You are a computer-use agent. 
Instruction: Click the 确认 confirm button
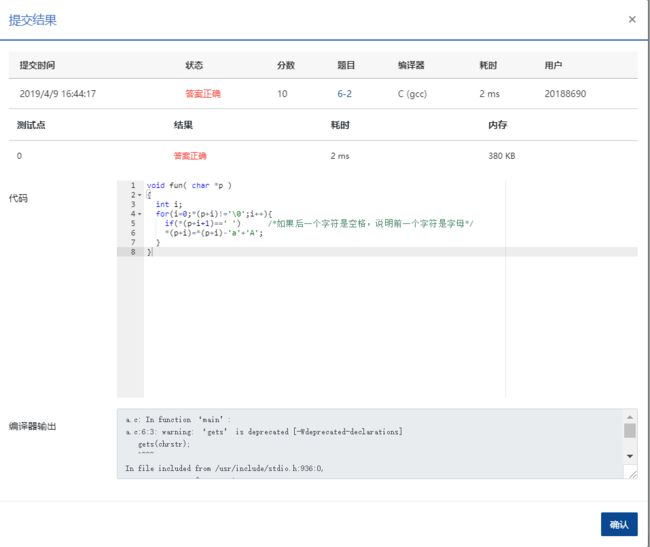[x=619, y=524]
